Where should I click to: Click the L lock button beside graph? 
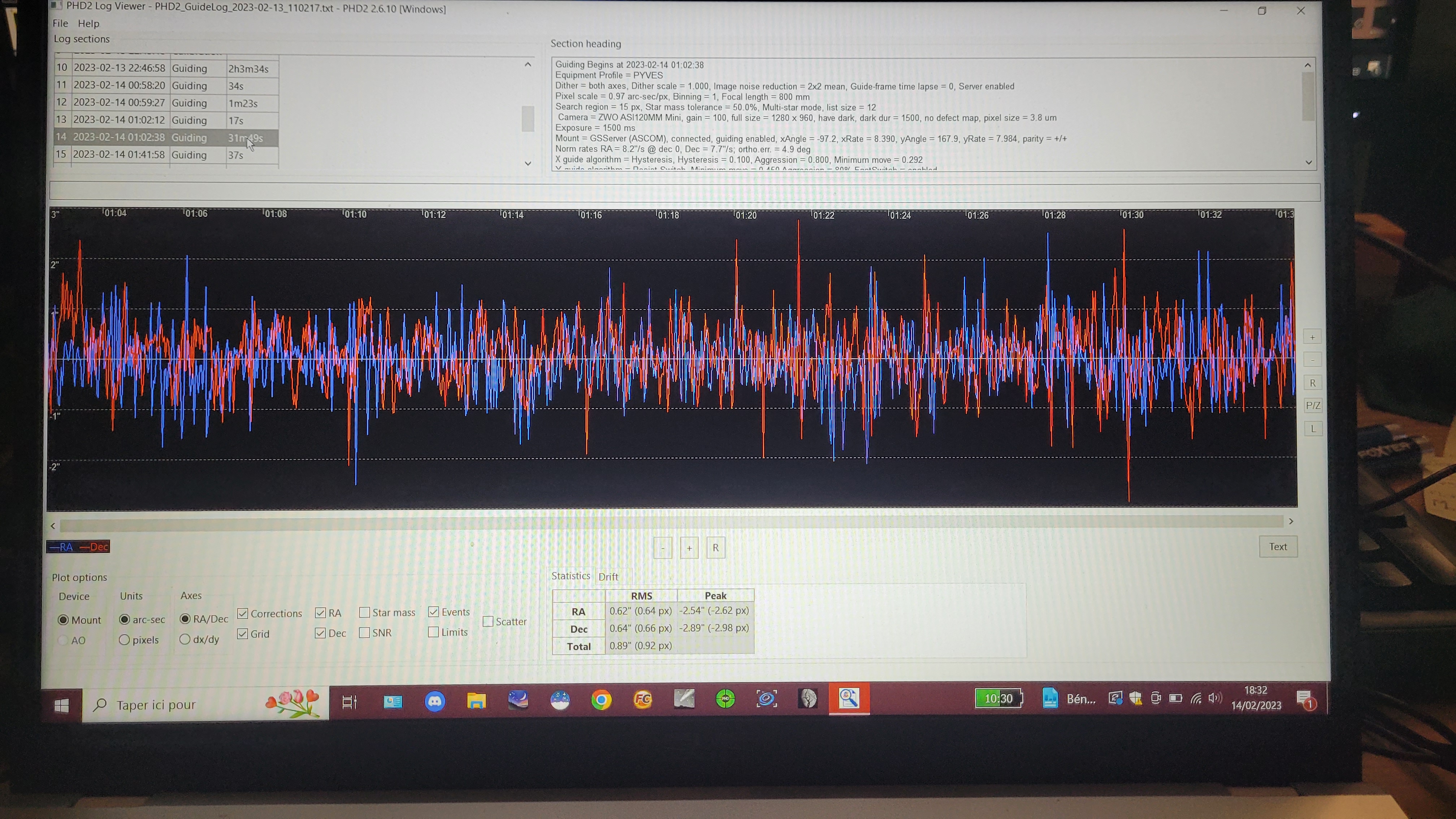[1312, 428]
